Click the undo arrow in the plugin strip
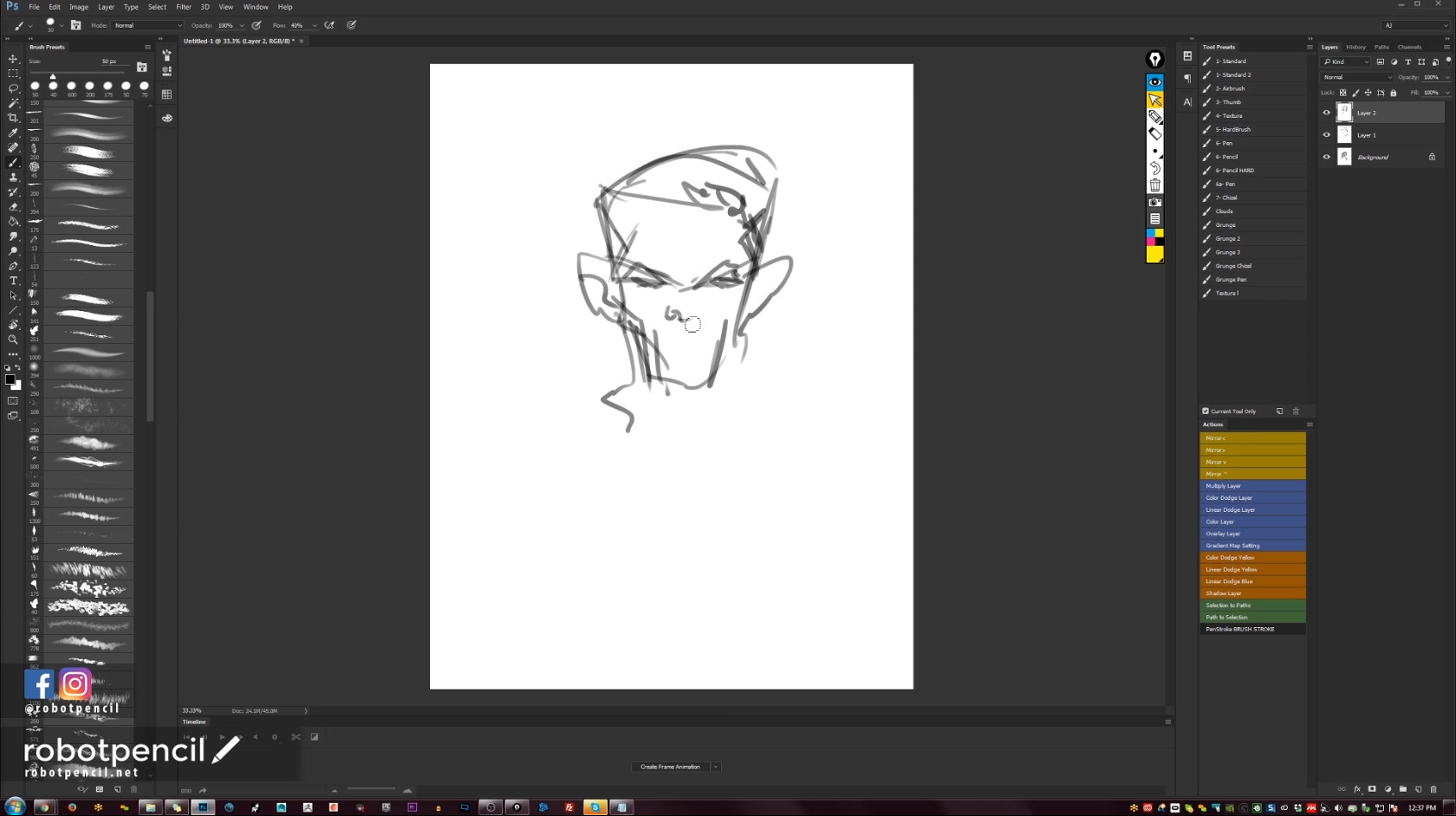 pos(1154,168)
